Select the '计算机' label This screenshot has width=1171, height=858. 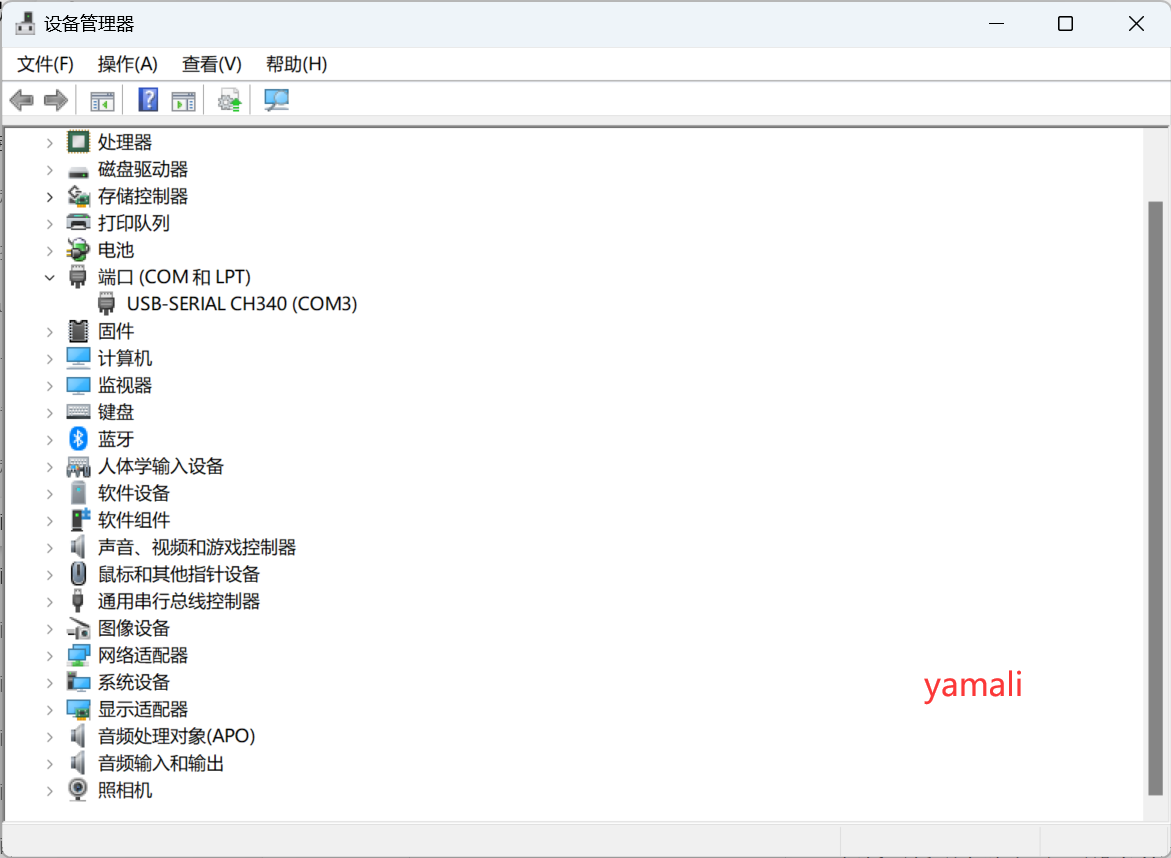click(x=125, y=358)
